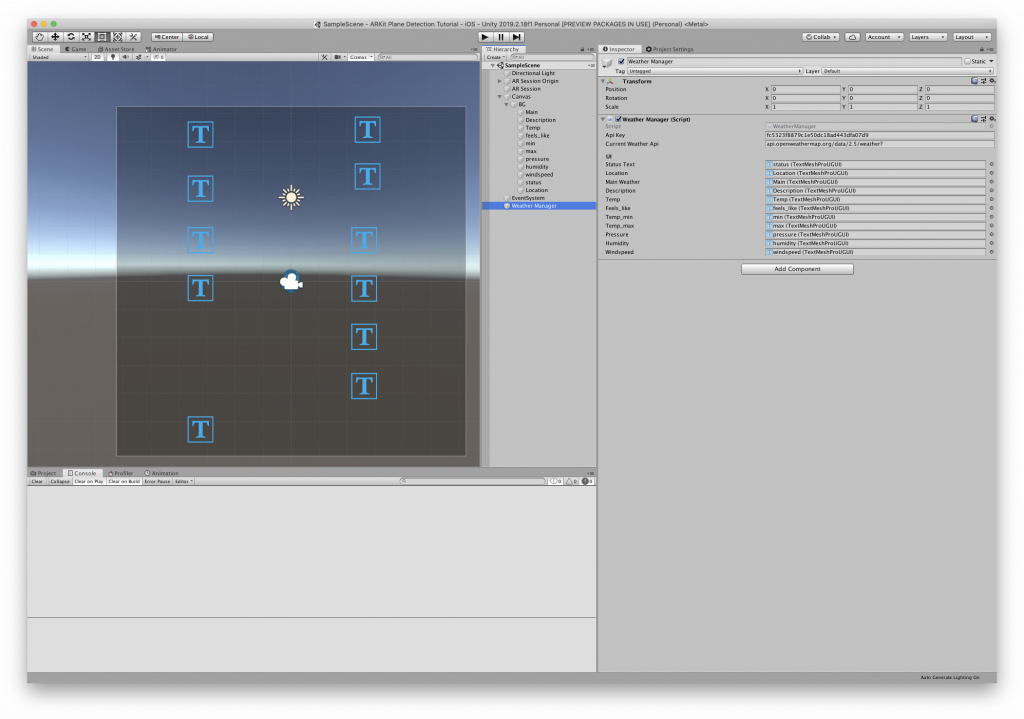Switch to the Animator tab

coord(161,49)
